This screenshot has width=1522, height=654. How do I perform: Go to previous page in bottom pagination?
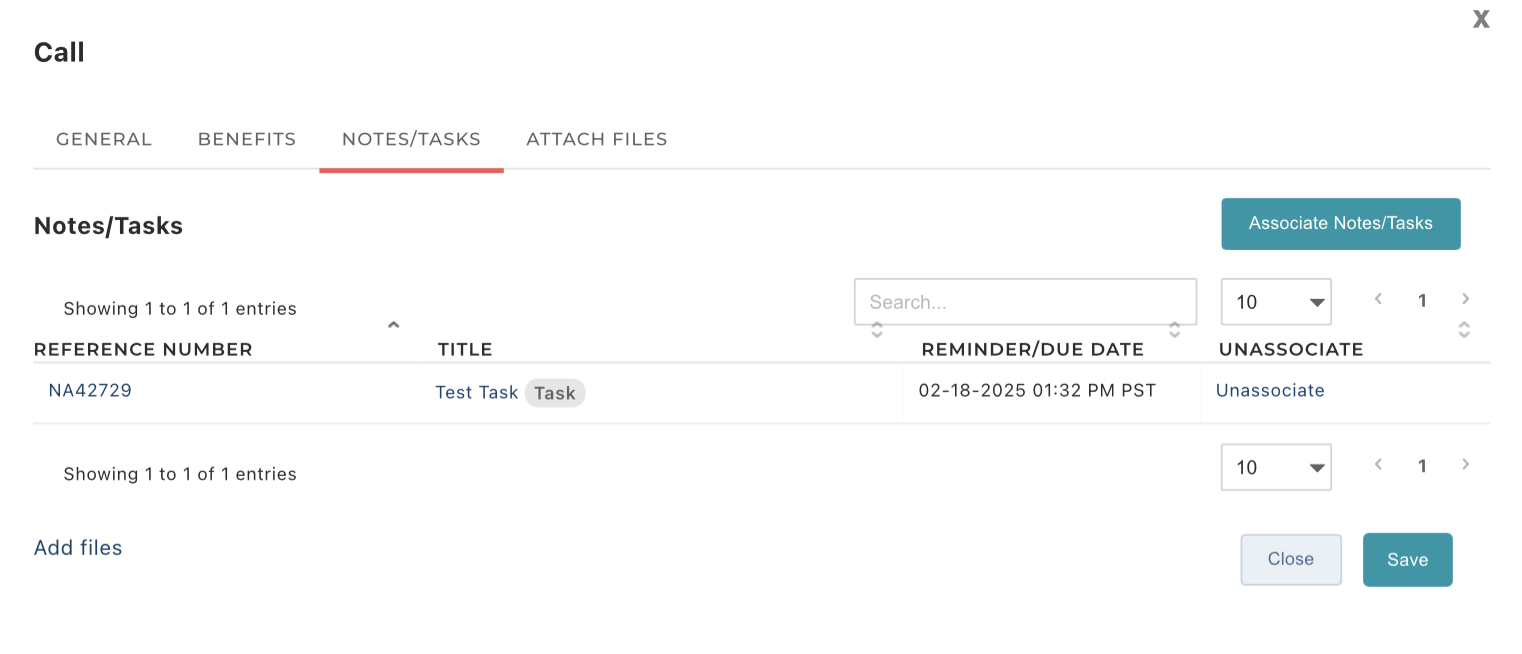point(1378,464)
